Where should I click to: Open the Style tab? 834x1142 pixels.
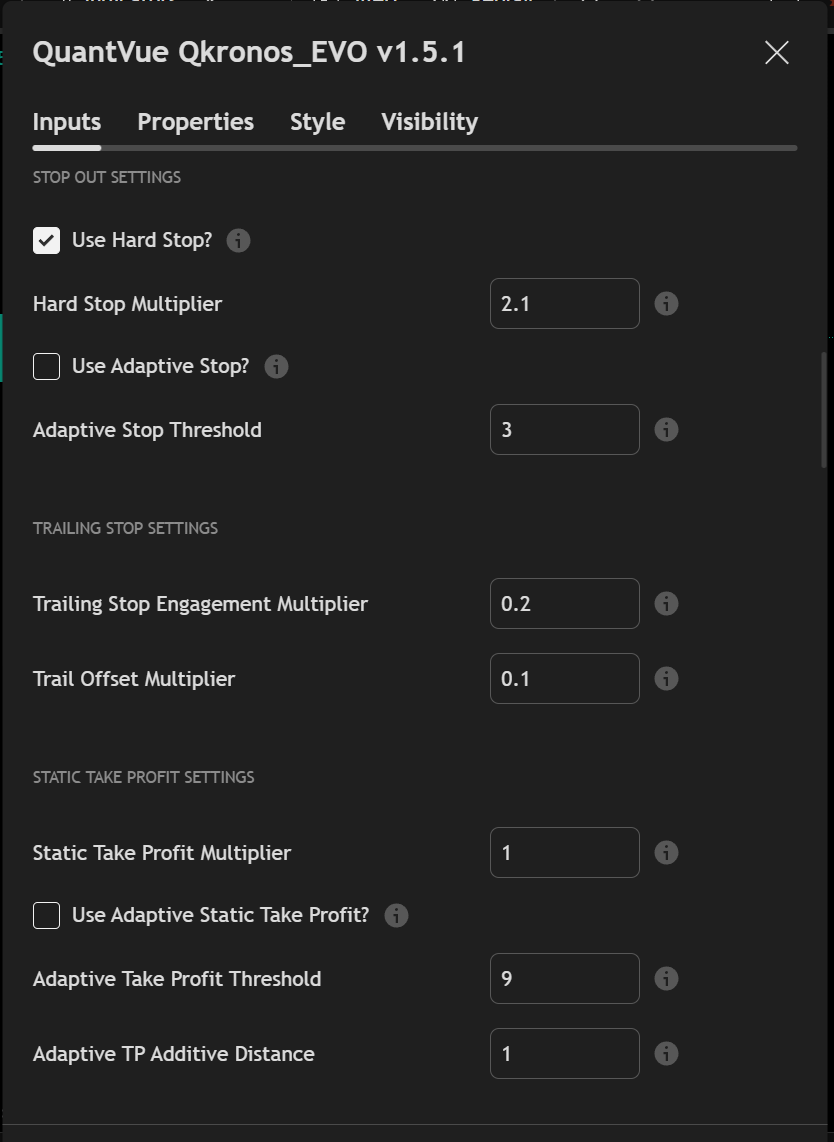click(317, 122)
